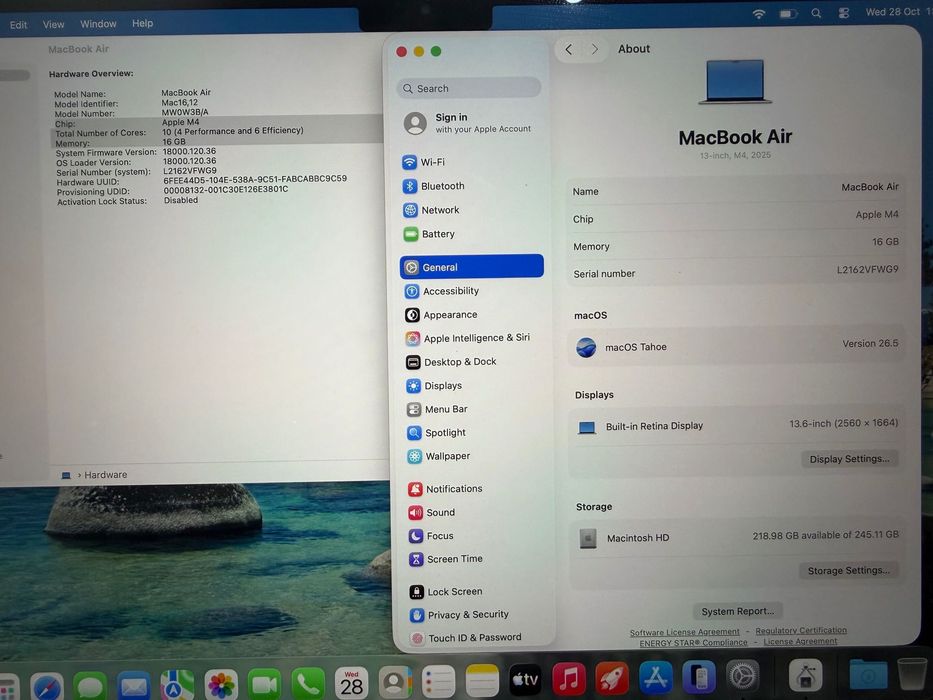Open the ENERGY STAR Compliance link
Screen dimensions: 933x700
[x=693, y=643]
